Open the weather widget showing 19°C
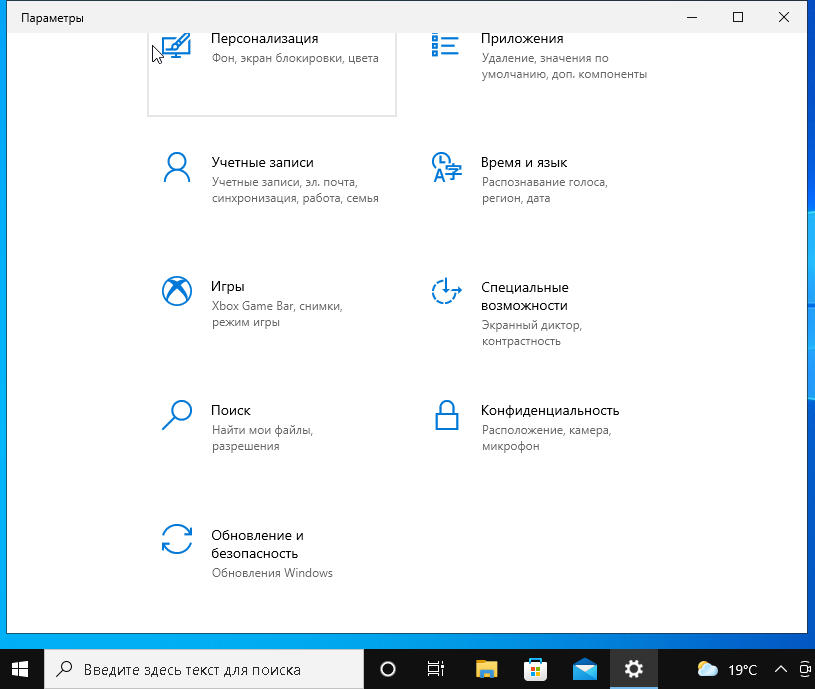 (x=727, y=669)
